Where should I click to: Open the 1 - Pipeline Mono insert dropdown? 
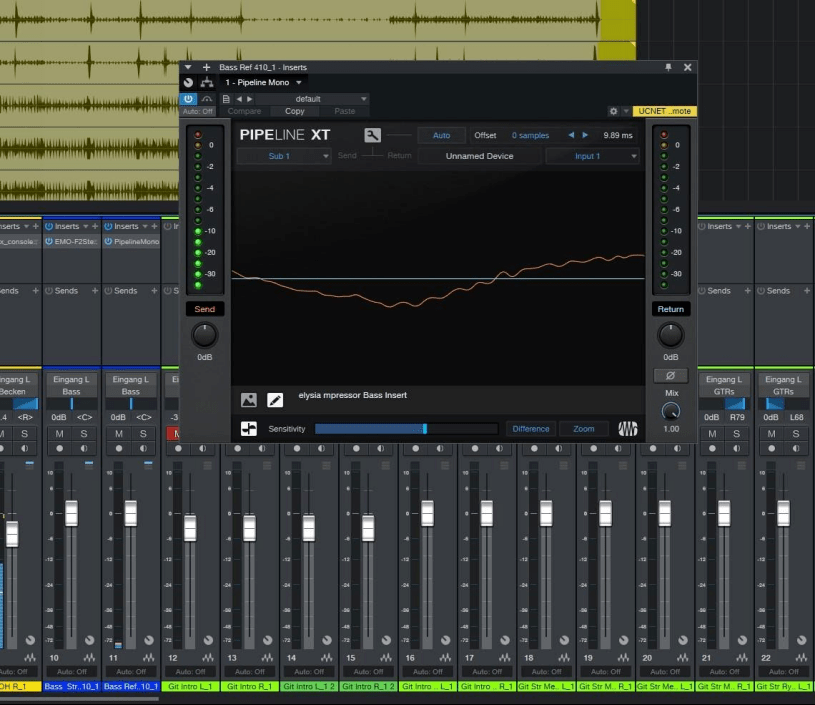263,82
